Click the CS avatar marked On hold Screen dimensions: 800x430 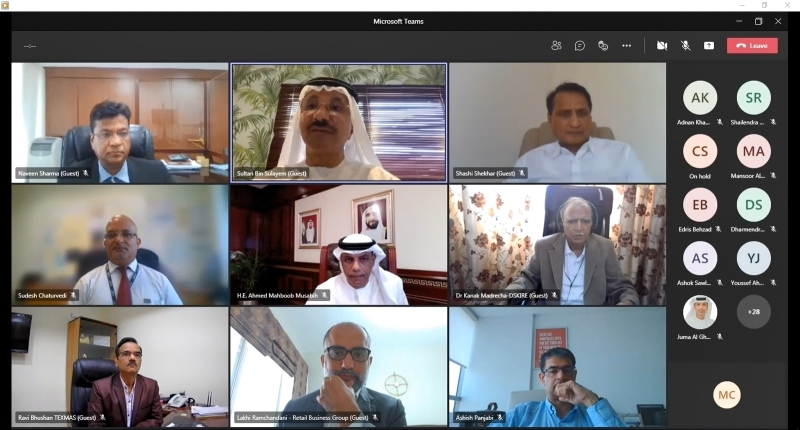(x=700, y=151)
